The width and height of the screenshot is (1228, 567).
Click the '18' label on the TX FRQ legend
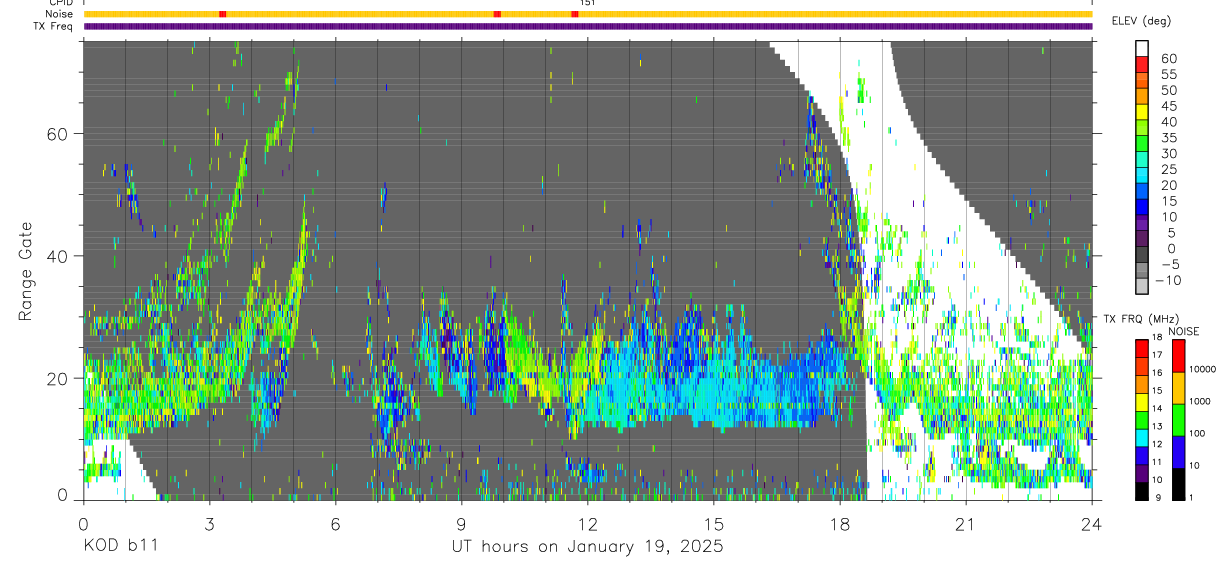point(1158,339)
